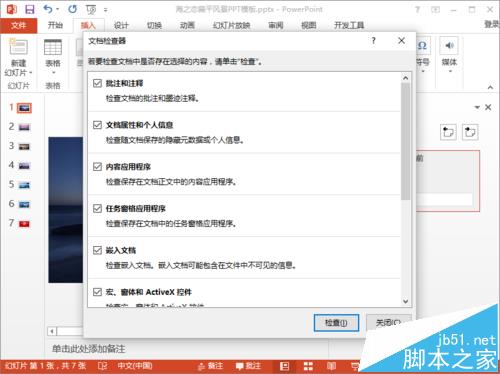Click next comment icon in pane

point(470,132)
